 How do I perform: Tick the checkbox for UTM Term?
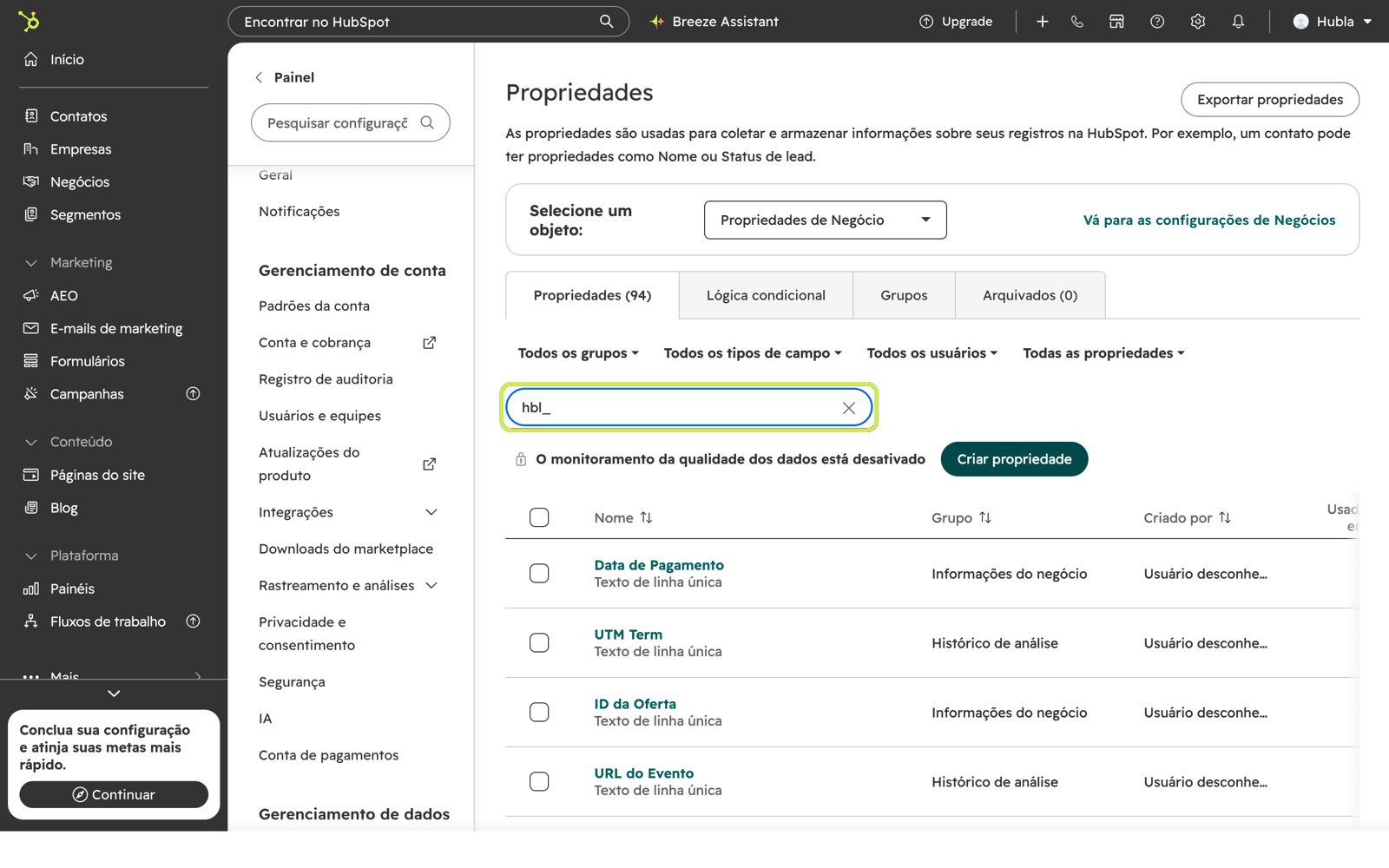(x=539, y=643)
